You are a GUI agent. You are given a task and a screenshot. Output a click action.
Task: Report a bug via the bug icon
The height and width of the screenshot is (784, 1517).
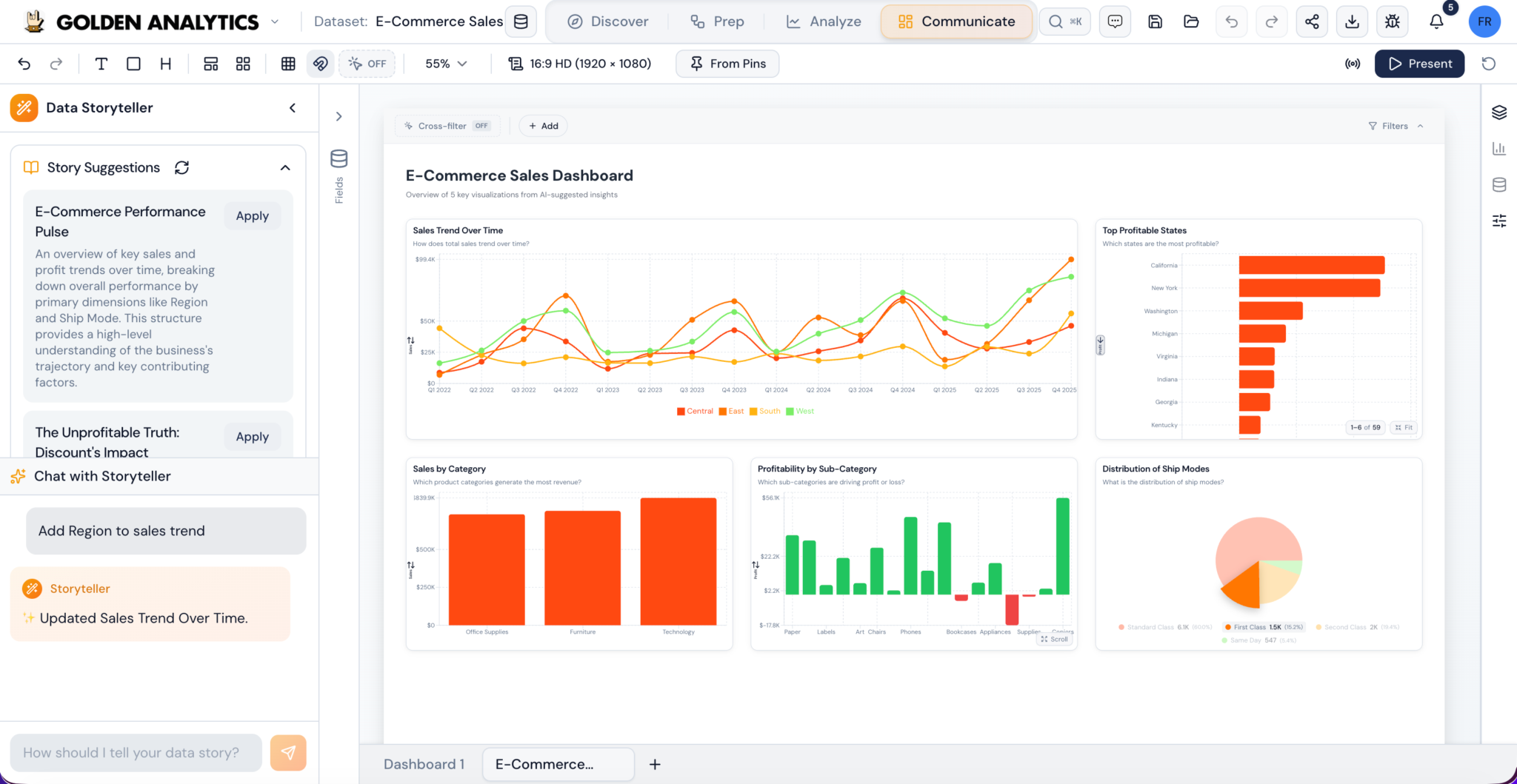(1393, 21)
